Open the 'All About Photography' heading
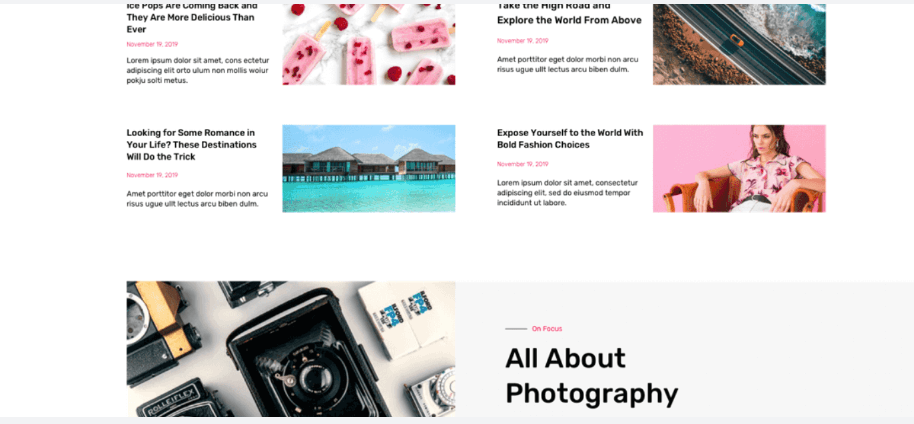The height and width of the screenshot is (424, 914). [x=592, y=376]
